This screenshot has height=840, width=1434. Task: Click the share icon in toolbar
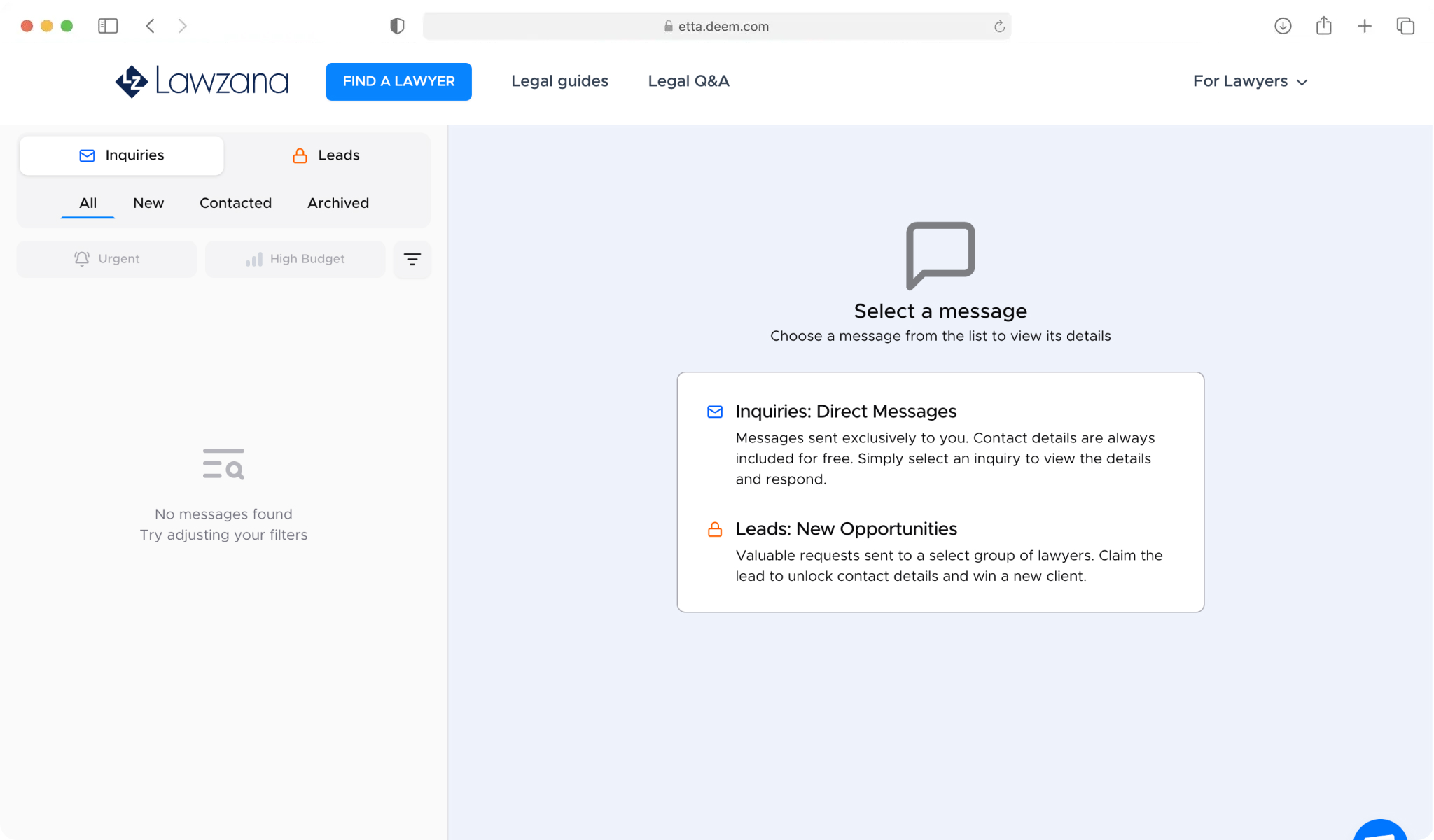click(1323, 26)
